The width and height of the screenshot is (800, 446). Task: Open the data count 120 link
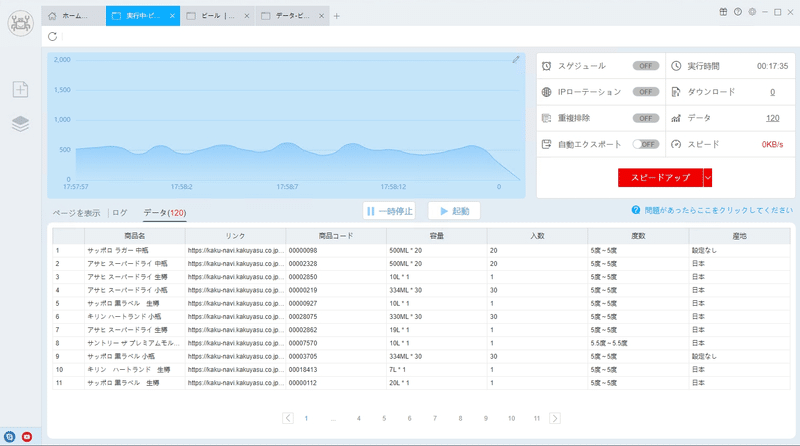[772, 118]
